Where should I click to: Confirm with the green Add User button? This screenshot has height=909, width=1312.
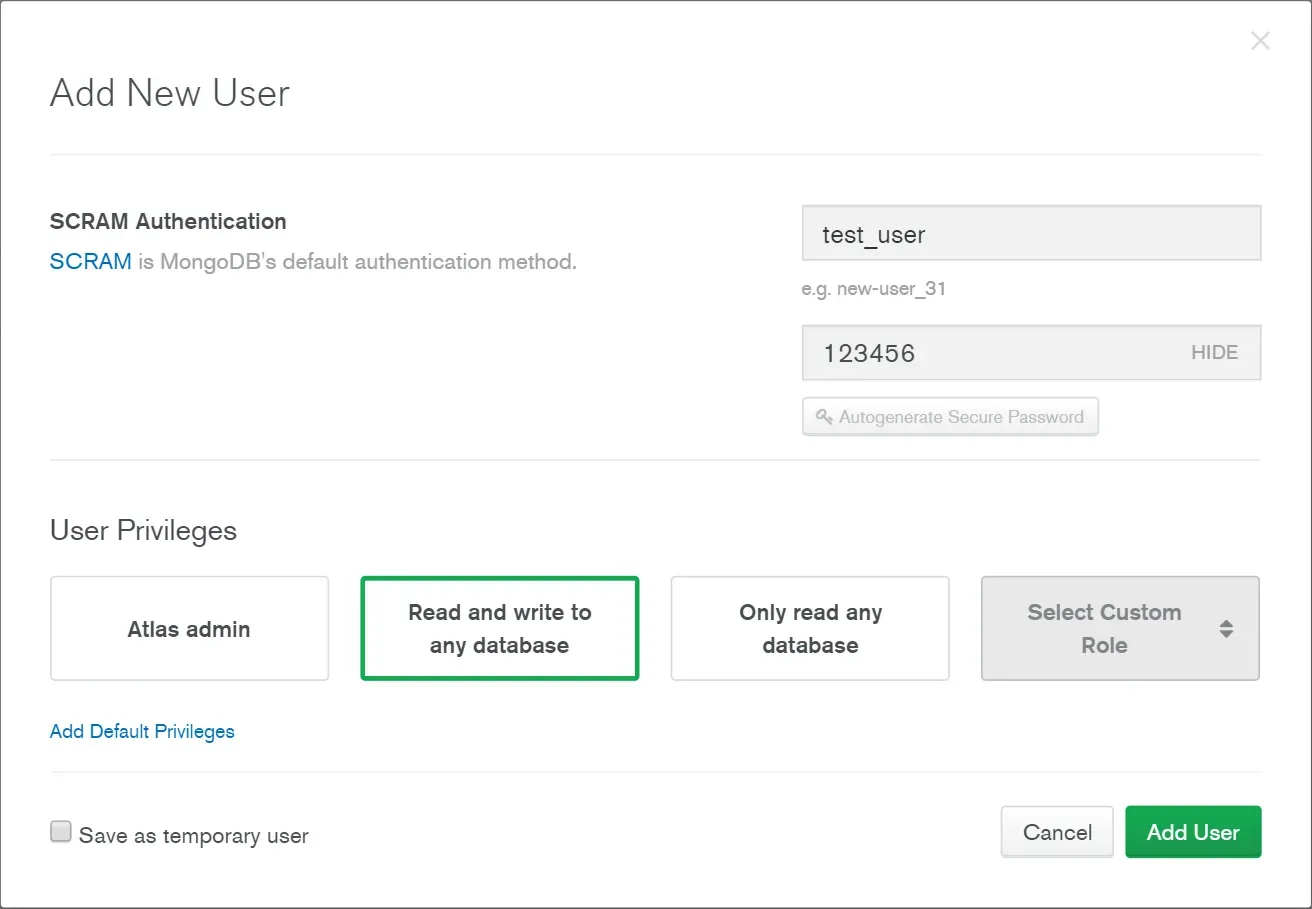1193,832
